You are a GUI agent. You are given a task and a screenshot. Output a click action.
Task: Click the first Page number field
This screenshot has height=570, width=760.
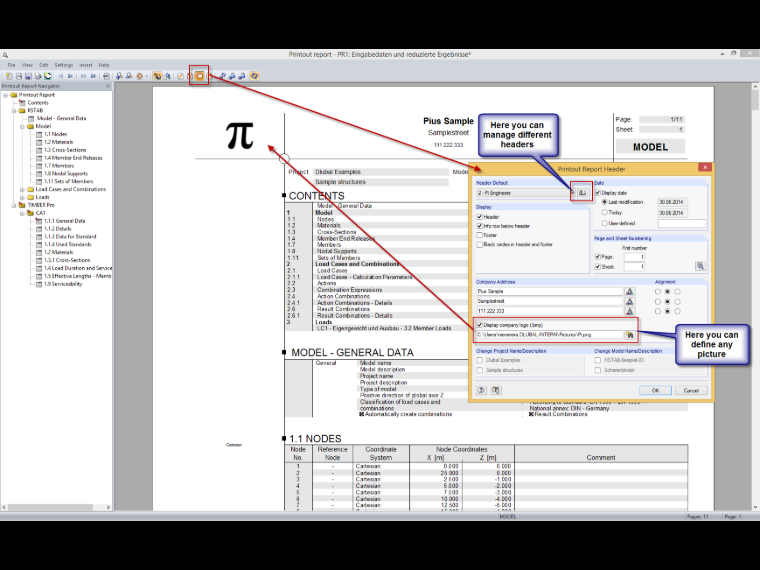click(x=634, y=257)
